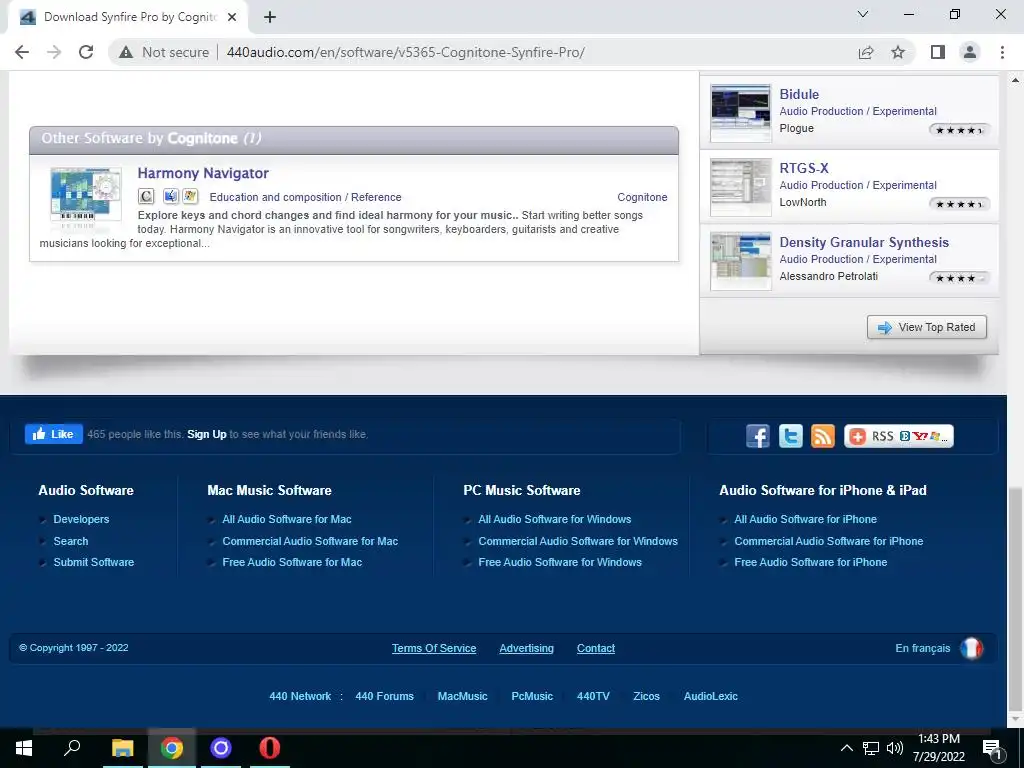This screenshot has height=768, width=1024.
Task: Click the Density Granular Synthesis star rating
Action: click(959, 278)
